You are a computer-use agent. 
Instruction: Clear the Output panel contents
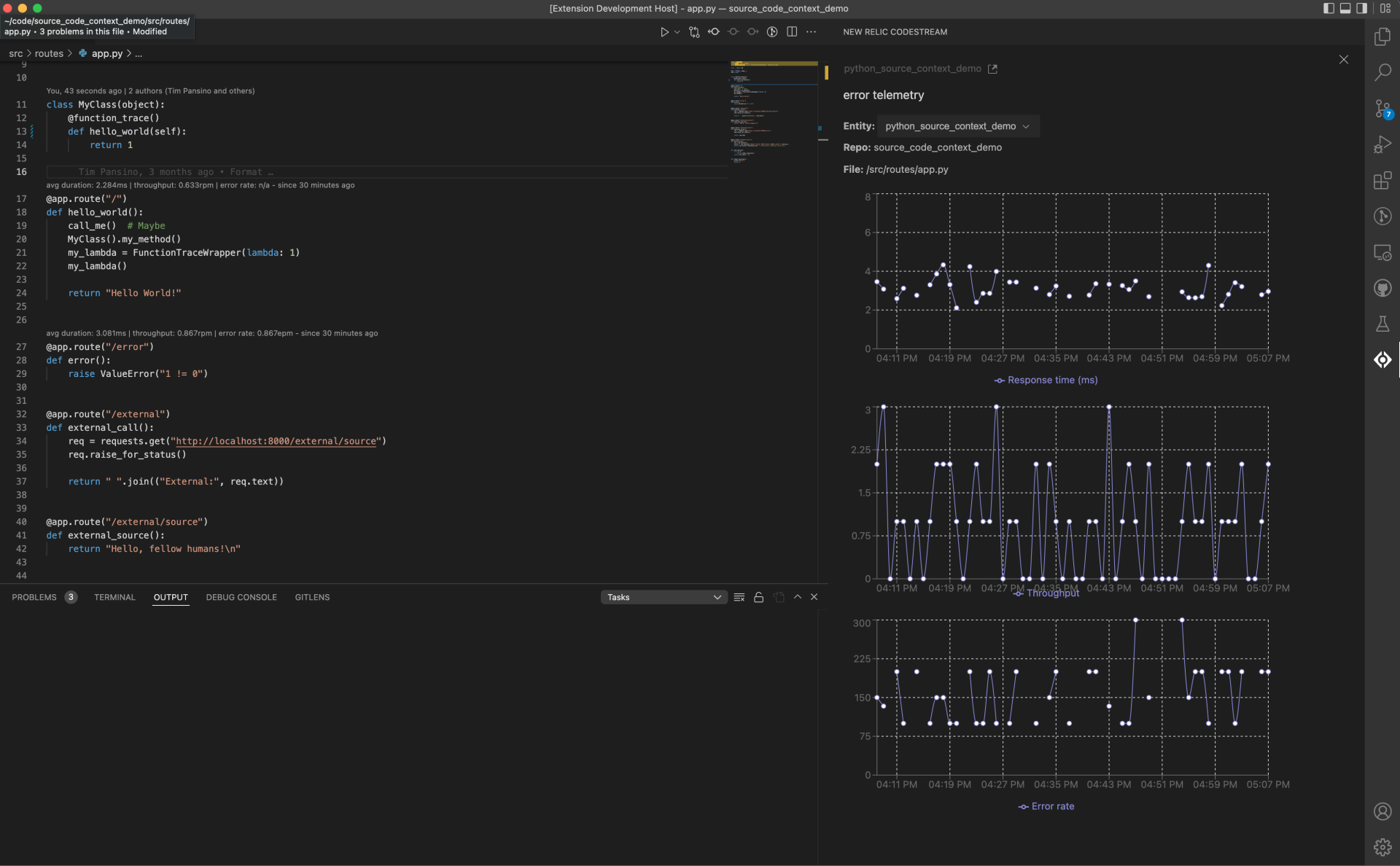pyautogui.click(x=739, y=596)
